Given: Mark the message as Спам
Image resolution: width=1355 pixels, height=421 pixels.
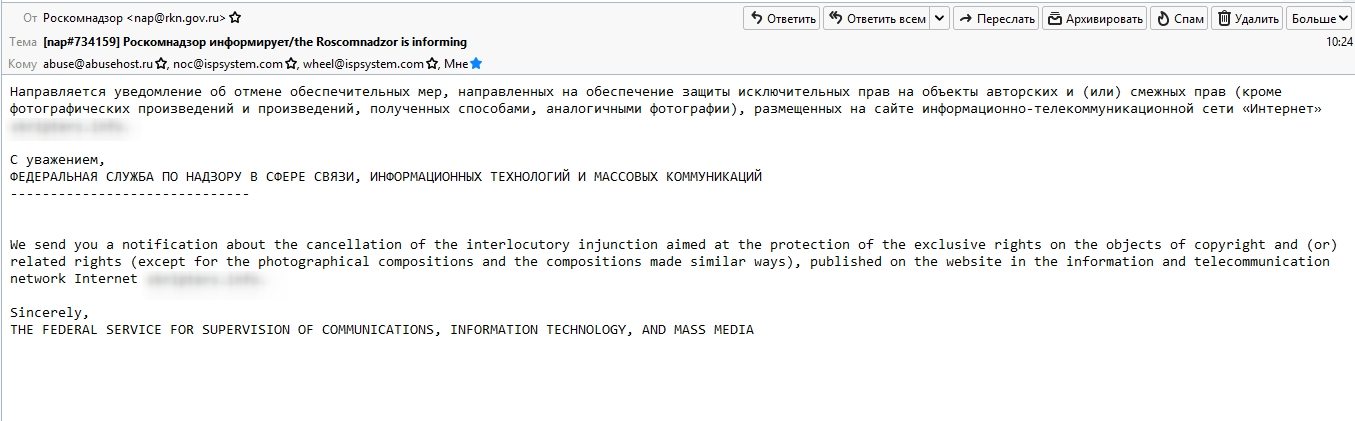Looking at the screenshot, I should (1179, 18).
